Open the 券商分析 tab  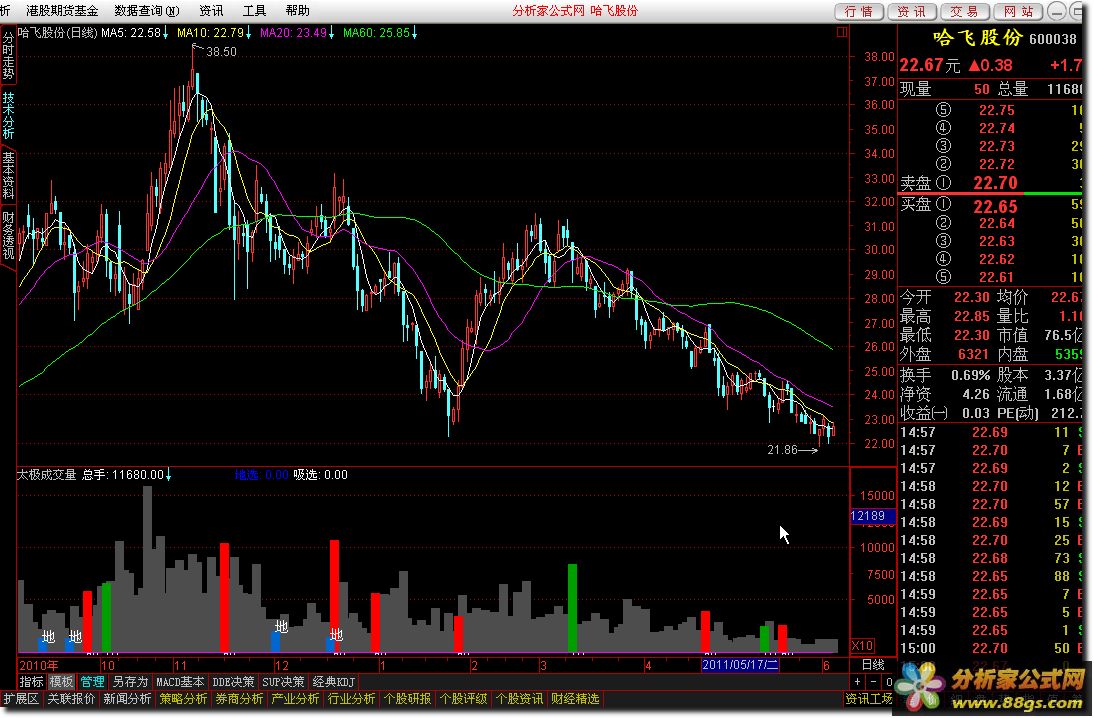tap(239, 698)
